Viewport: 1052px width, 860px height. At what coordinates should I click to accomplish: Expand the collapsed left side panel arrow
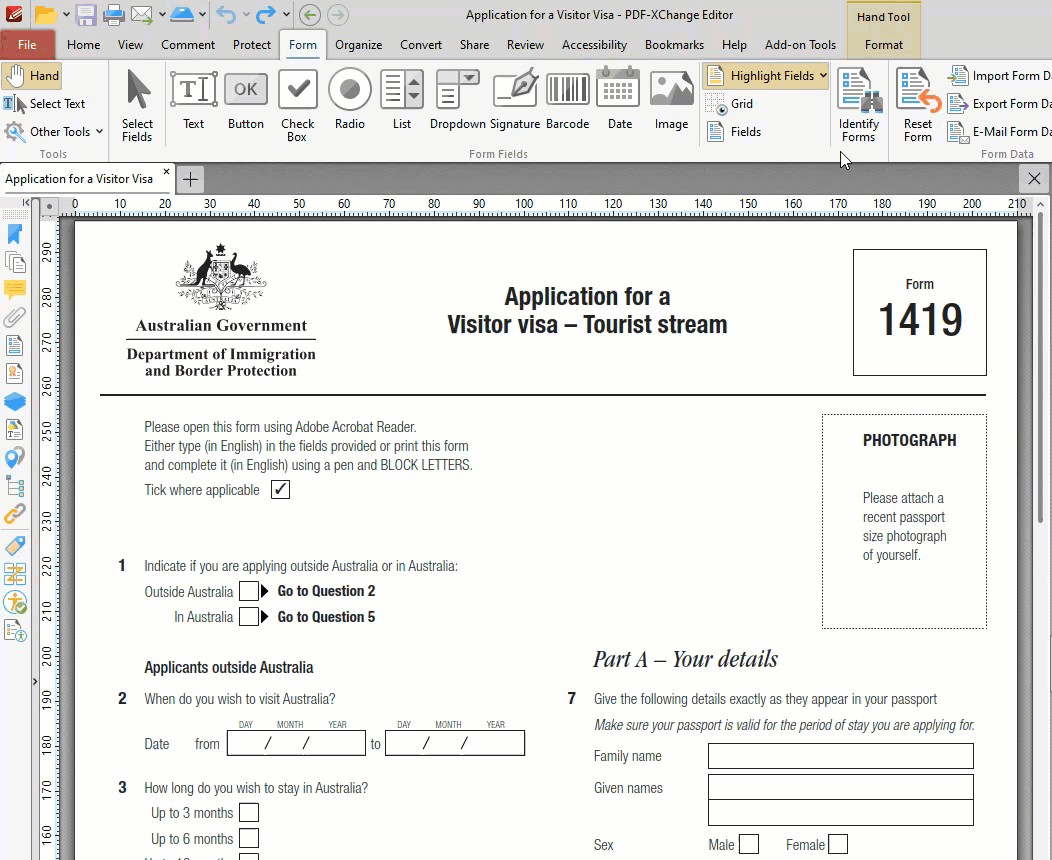click(x=35, y=682)
